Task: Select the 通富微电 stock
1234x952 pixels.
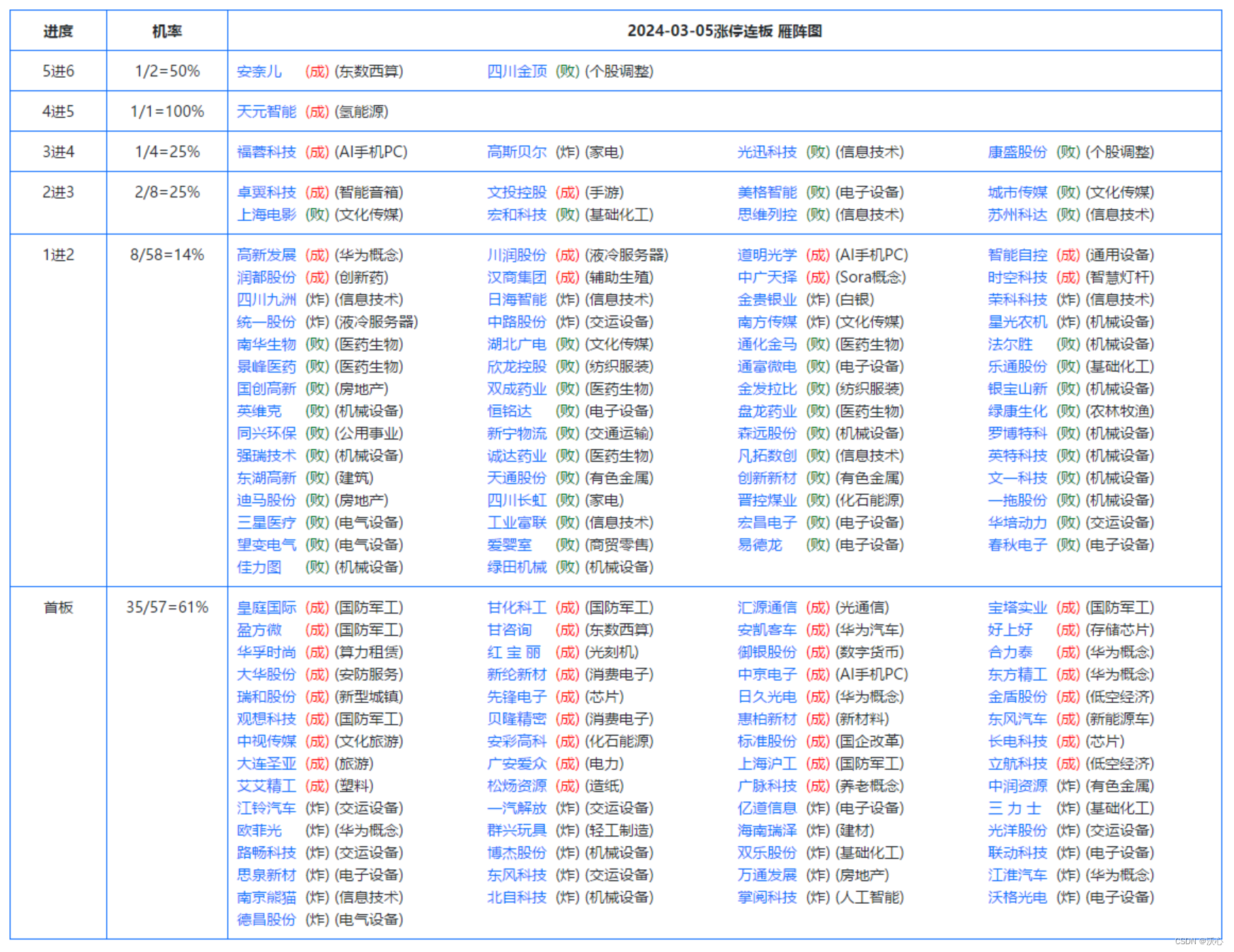Action: click(x=767, y=367)
